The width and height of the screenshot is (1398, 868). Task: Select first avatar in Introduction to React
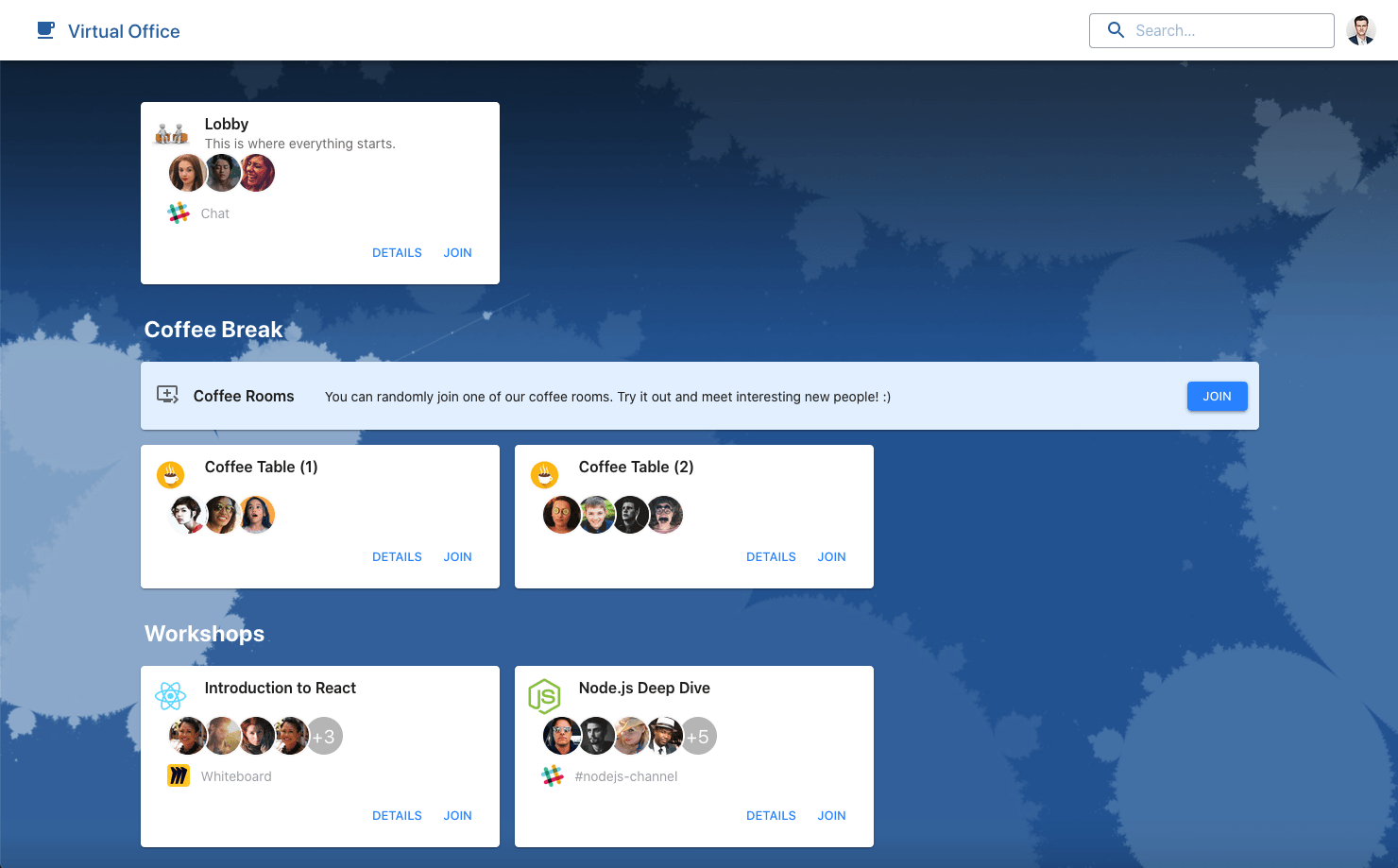(x=187, y=737)
